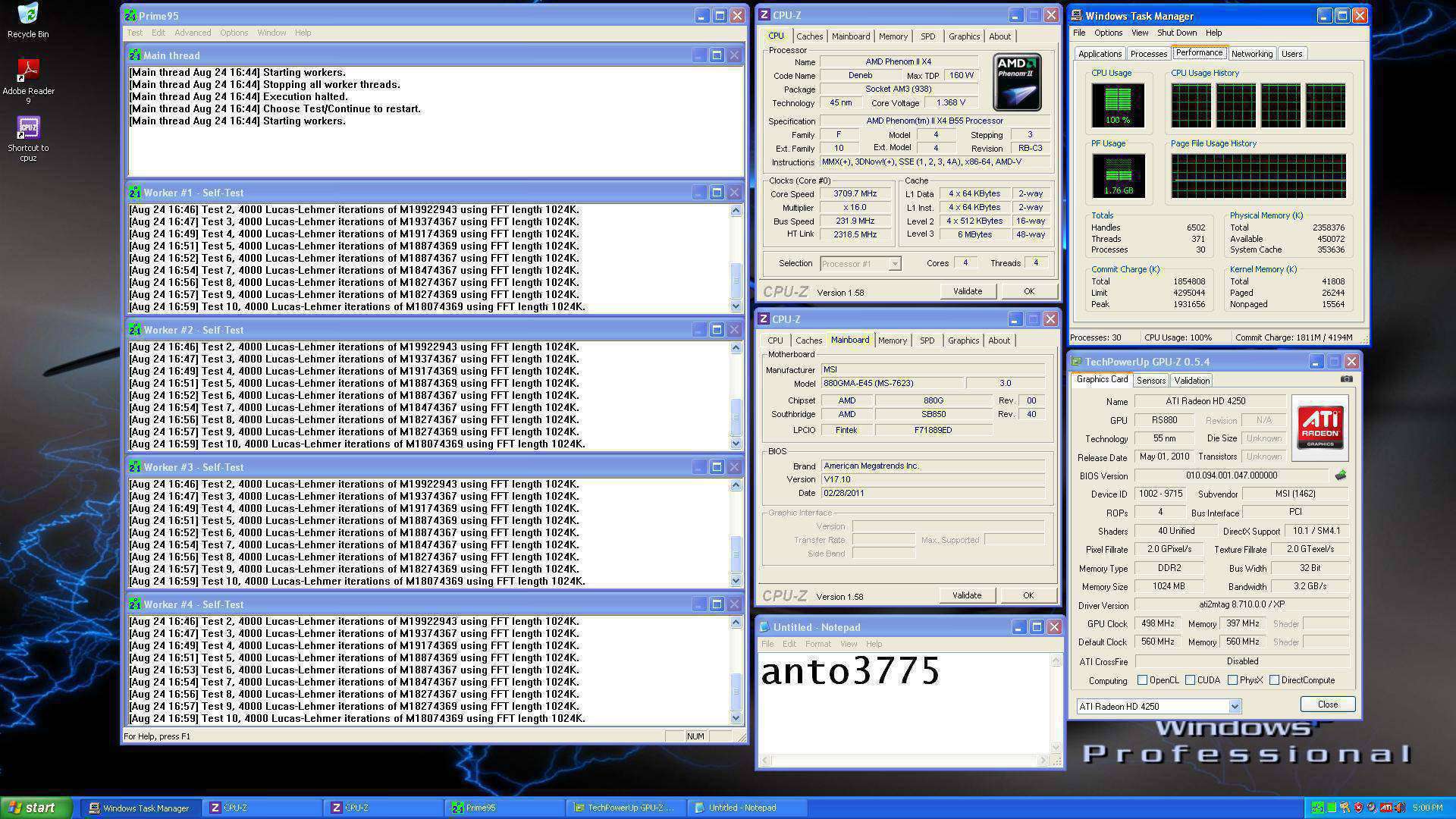Click Validate in the lower CPU-Z window

[x=967, y=595]
